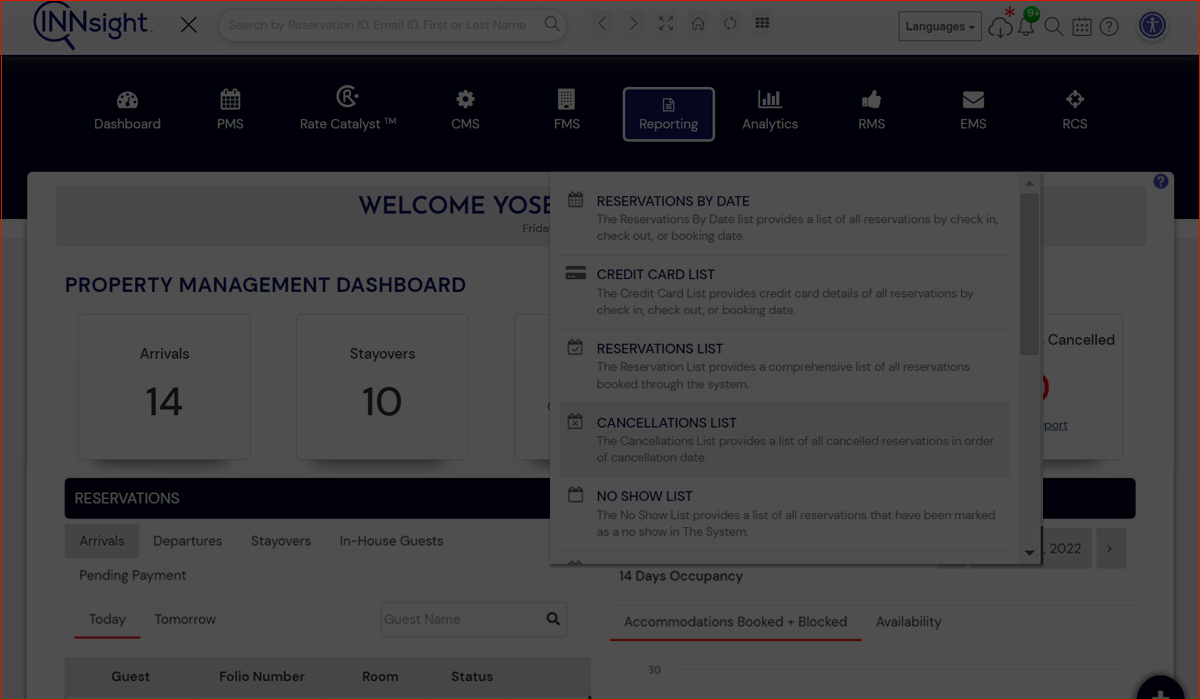This screenshot has height=700, width=1200.
Task: Click the Arrivals 14 card
Action: tap(164, 387)
